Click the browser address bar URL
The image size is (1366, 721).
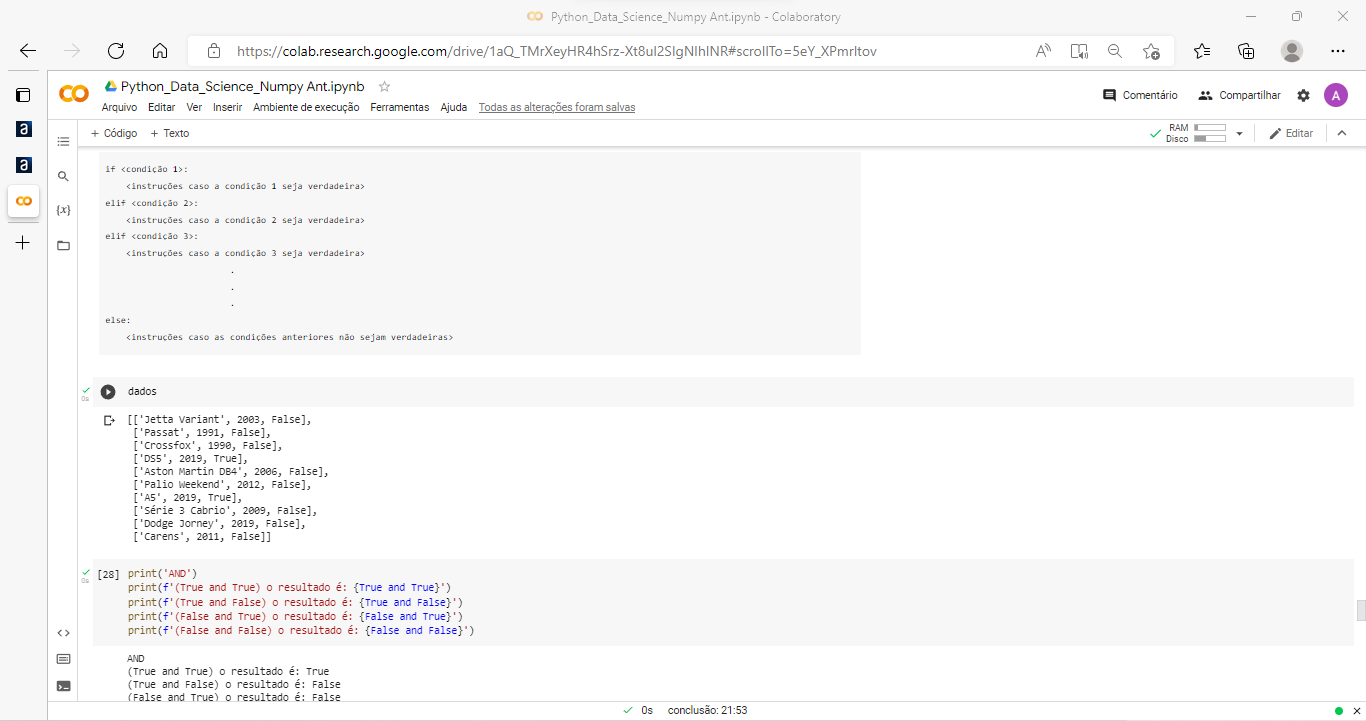coord(557,51)
